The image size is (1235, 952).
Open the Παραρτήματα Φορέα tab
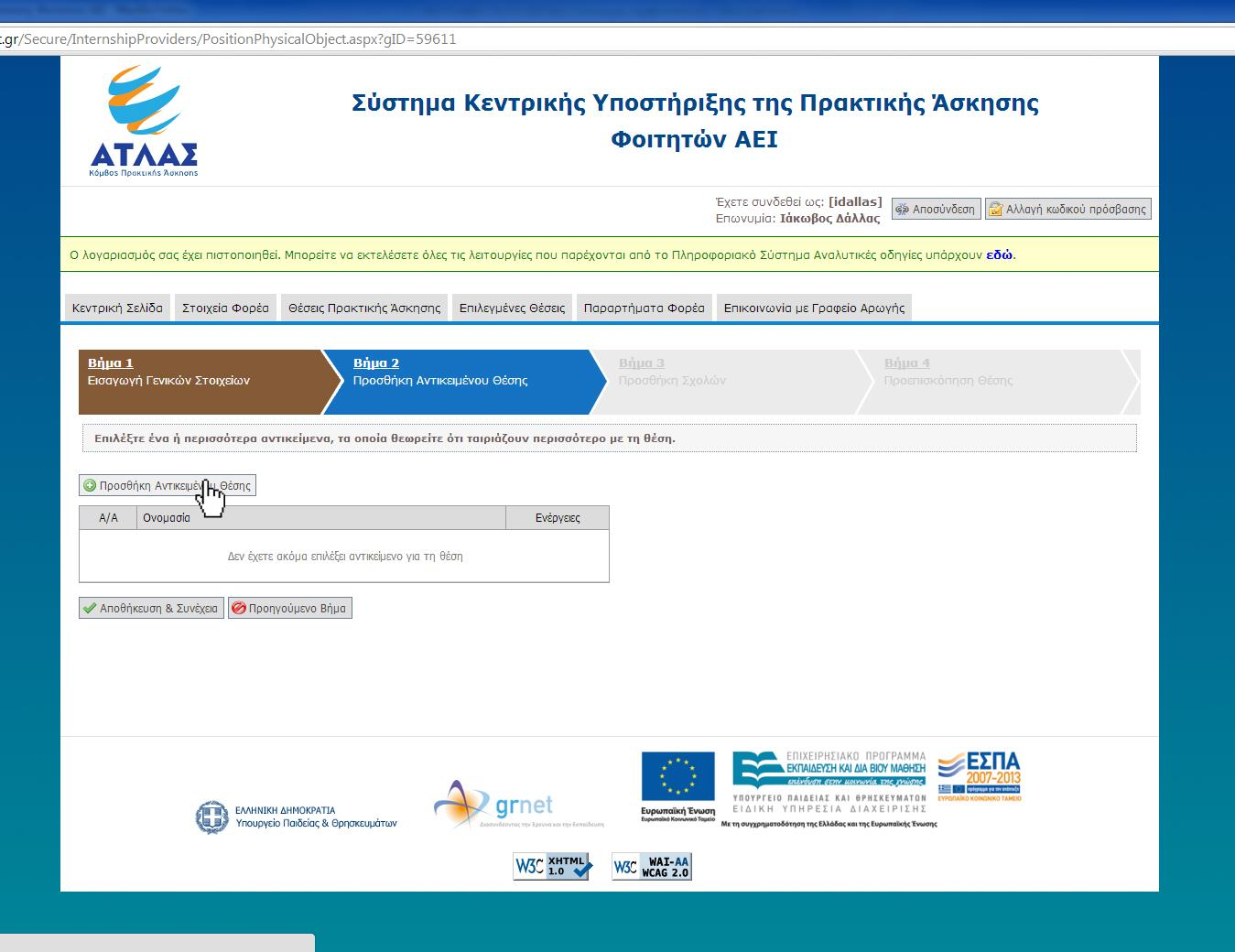(645, 308)
